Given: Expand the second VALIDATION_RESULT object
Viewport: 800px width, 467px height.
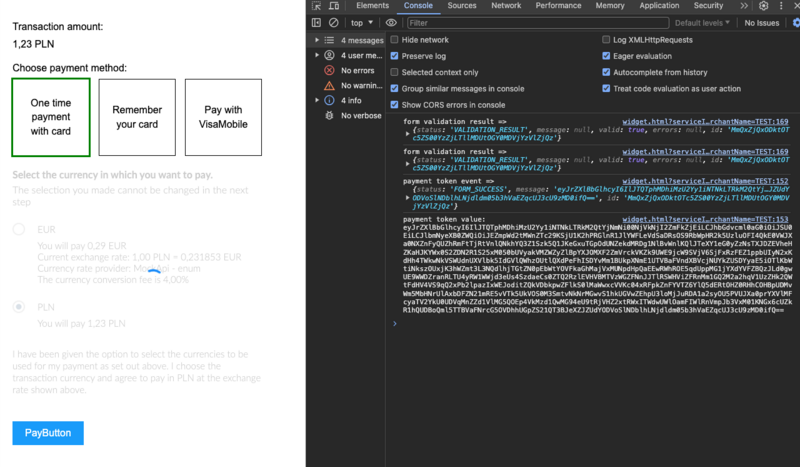Looking at the screenshot, I should 408,164.
